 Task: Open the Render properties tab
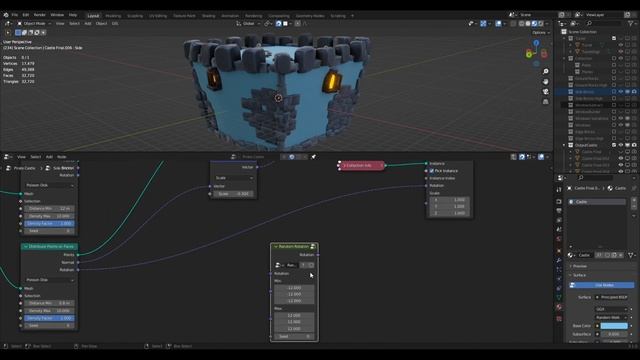(559, 202)
